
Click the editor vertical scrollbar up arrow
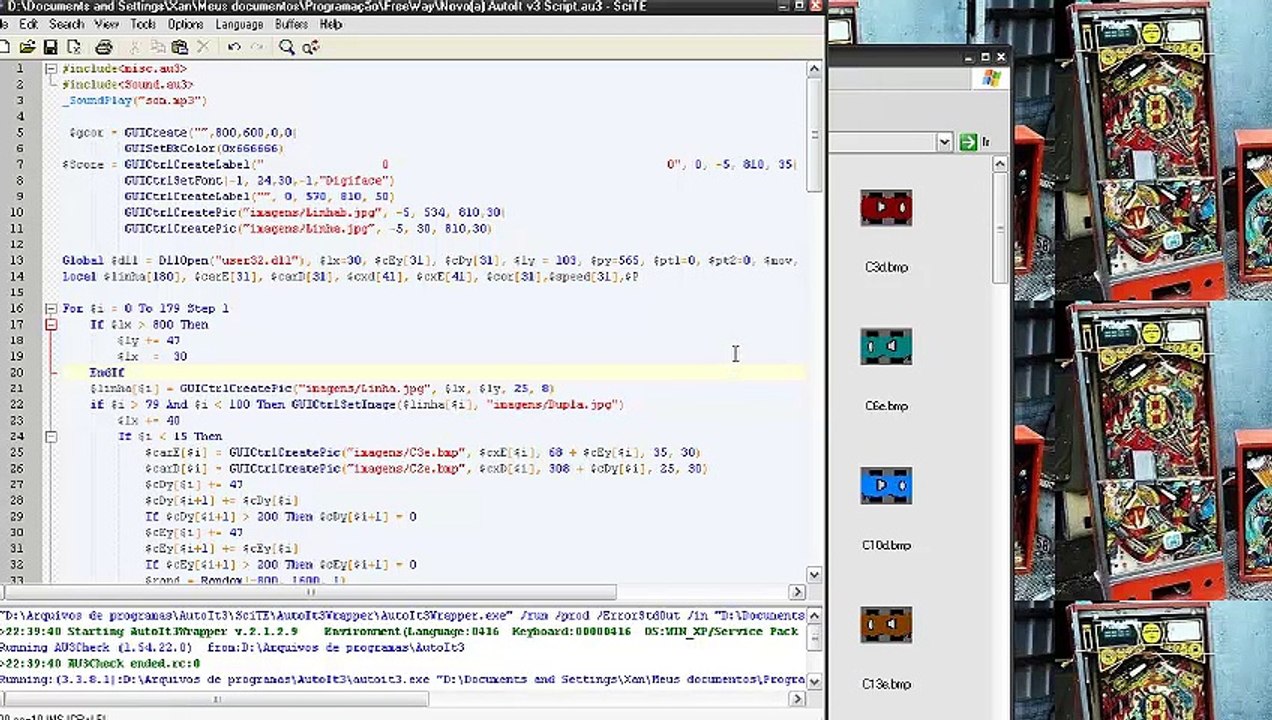tap(814, 70)
